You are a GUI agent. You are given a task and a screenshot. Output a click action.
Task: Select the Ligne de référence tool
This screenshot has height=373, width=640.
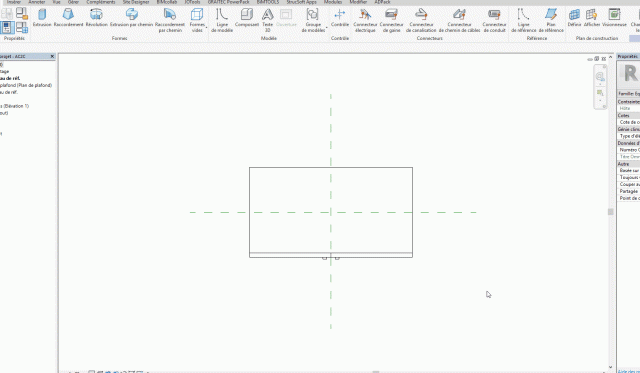click(524, 20)
